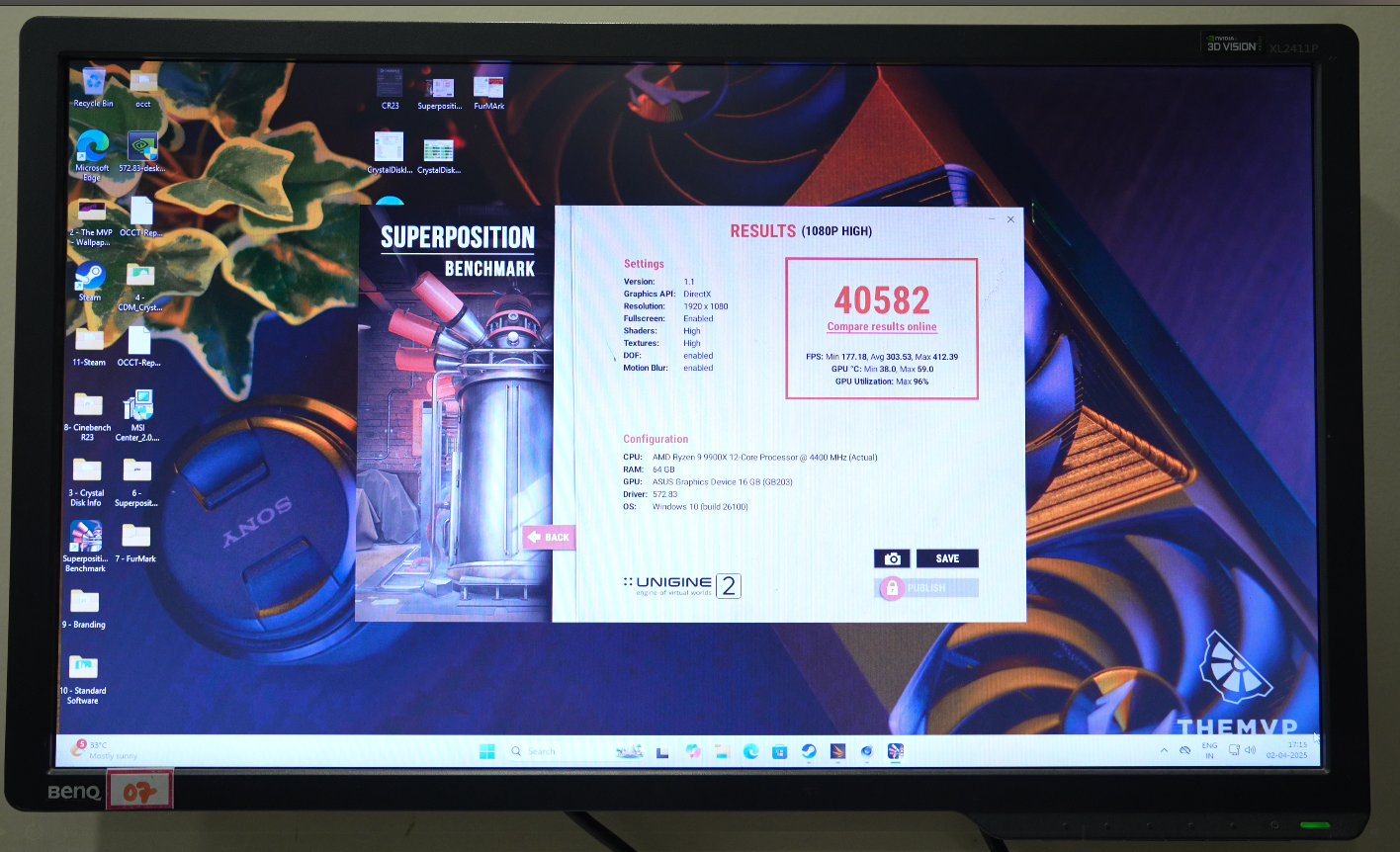Click the locked PUBLISH button
Image resolution: width=1400 pixels, height=852 pixels.
926,588
